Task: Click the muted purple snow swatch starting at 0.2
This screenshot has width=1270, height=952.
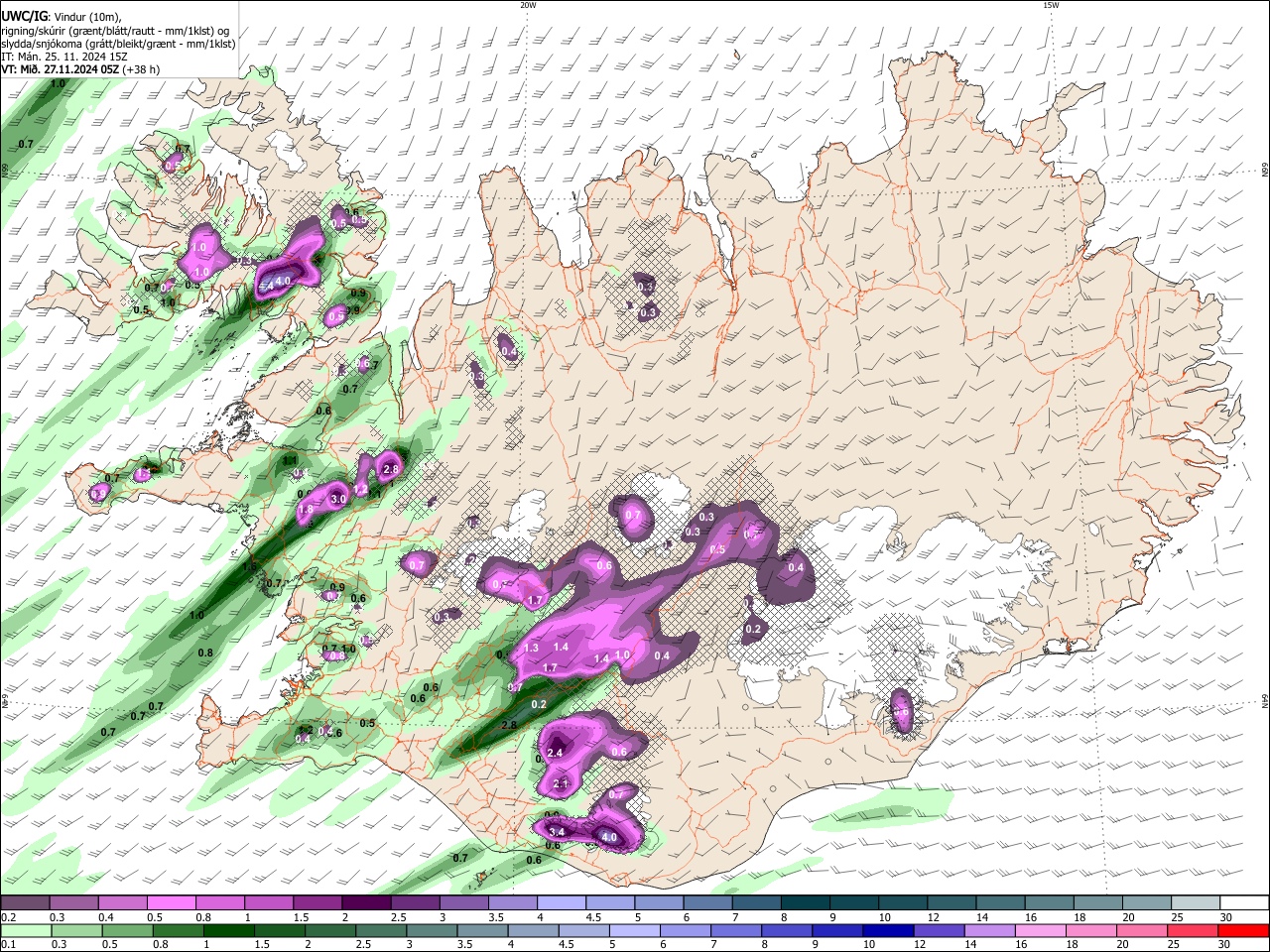Action: [25, 903]
